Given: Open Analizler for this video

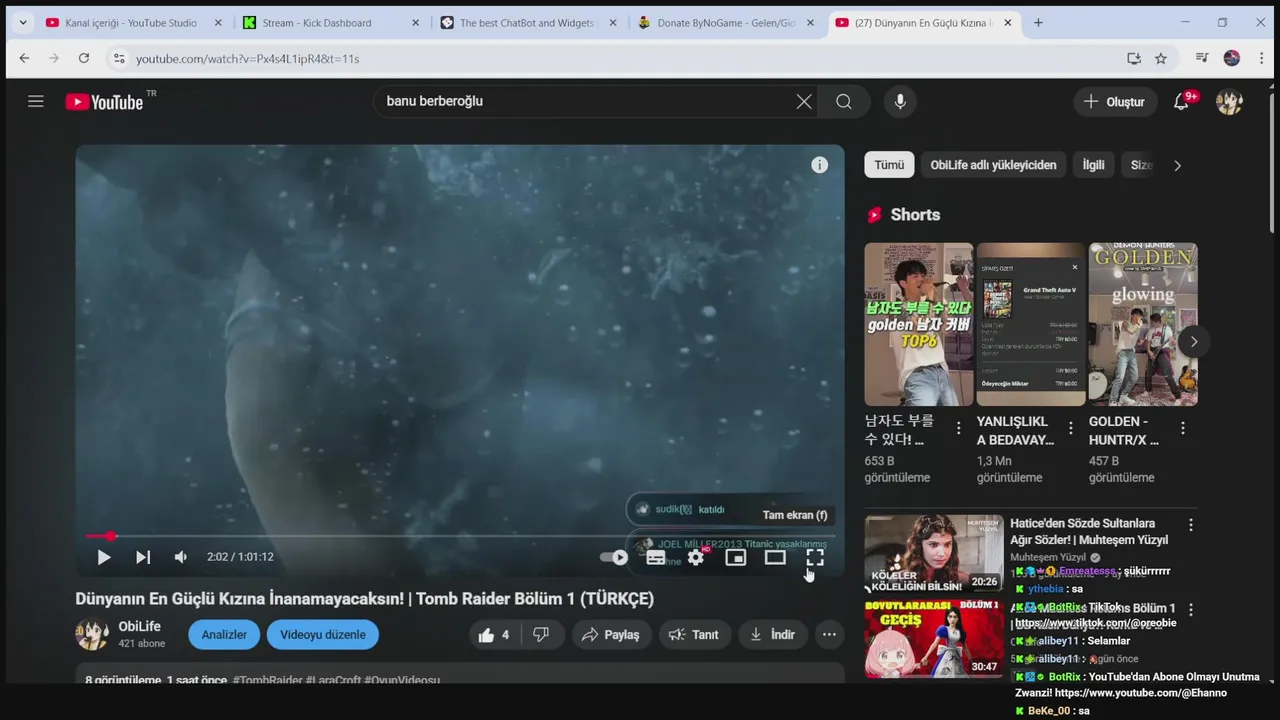Looking at the screenshot, I should (224, 635).
